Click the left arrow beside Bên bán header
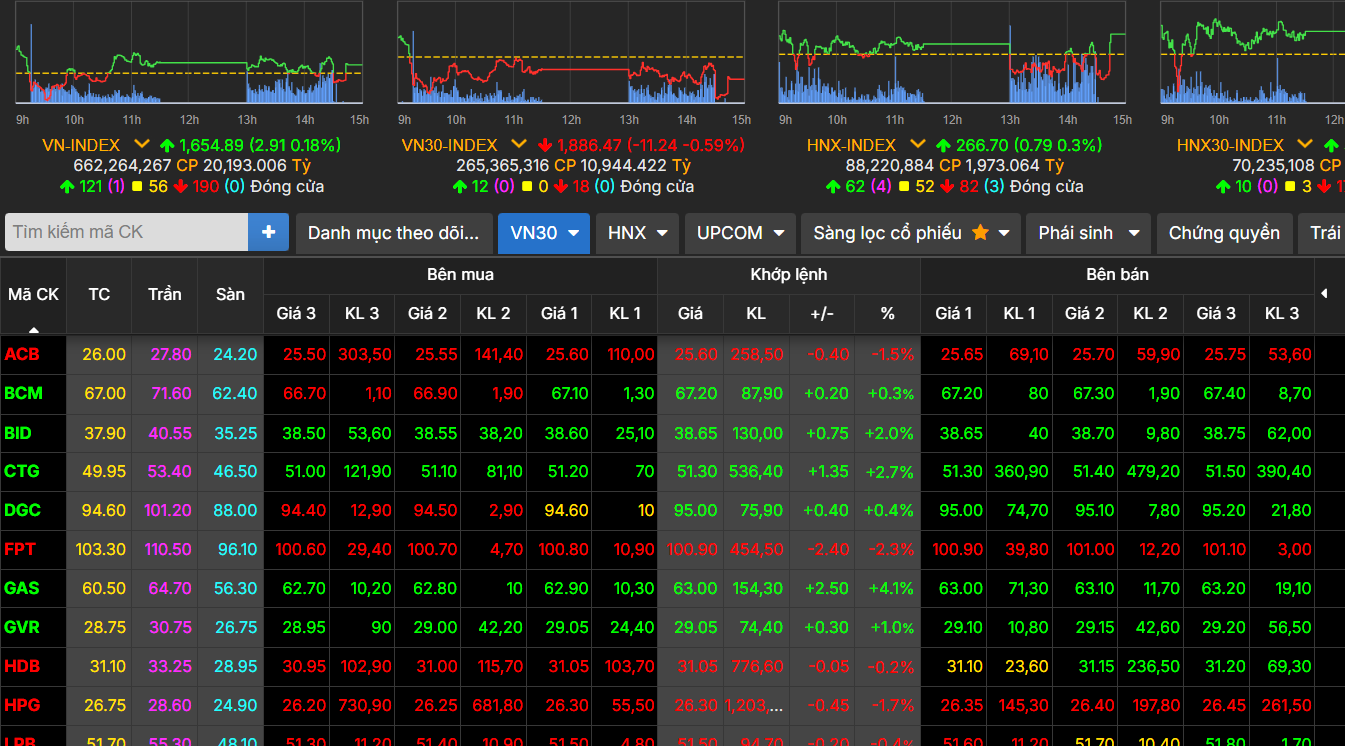The width and height of the screenshot is (1345, 746). [1325, 294]
